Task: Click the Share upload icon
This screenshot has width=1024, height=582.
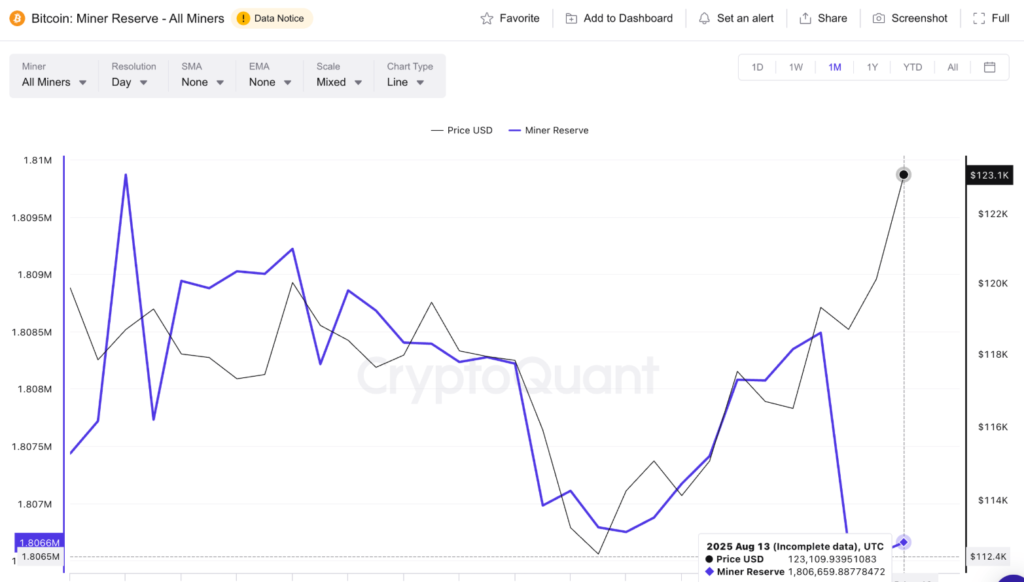Action: pyautogui.click(x=805, y=18)
